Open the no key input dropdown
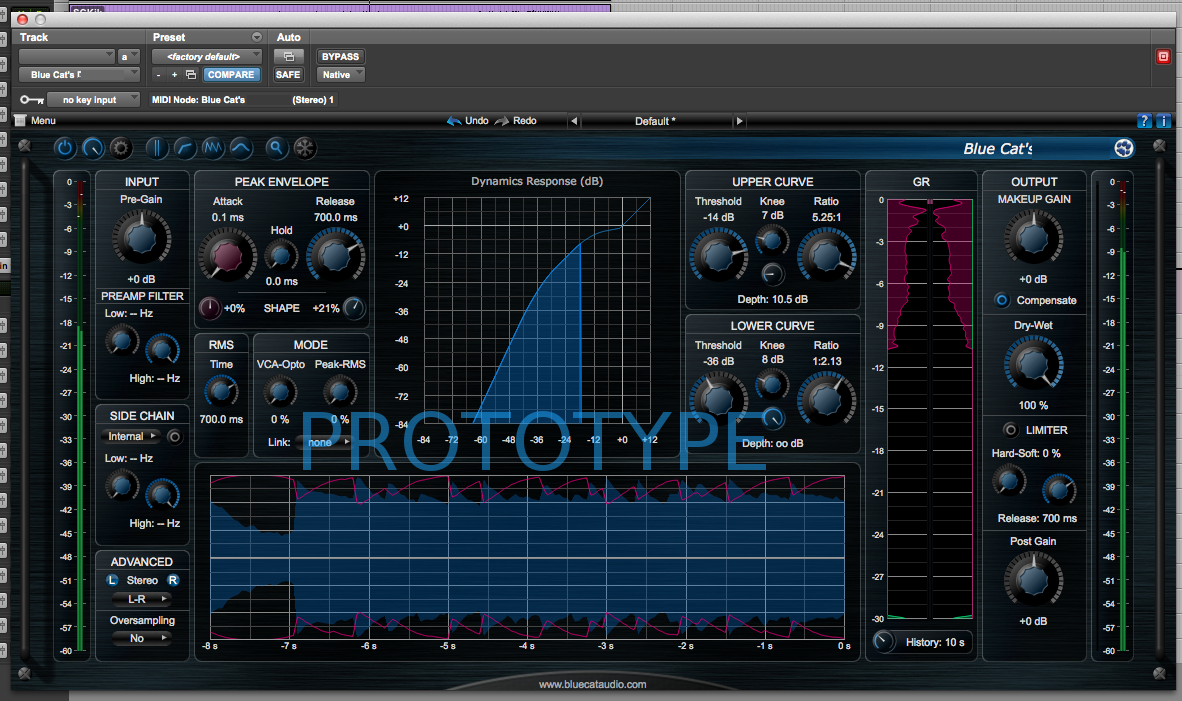This screenshot has width=1182, height=701. (x=93, y=99)
